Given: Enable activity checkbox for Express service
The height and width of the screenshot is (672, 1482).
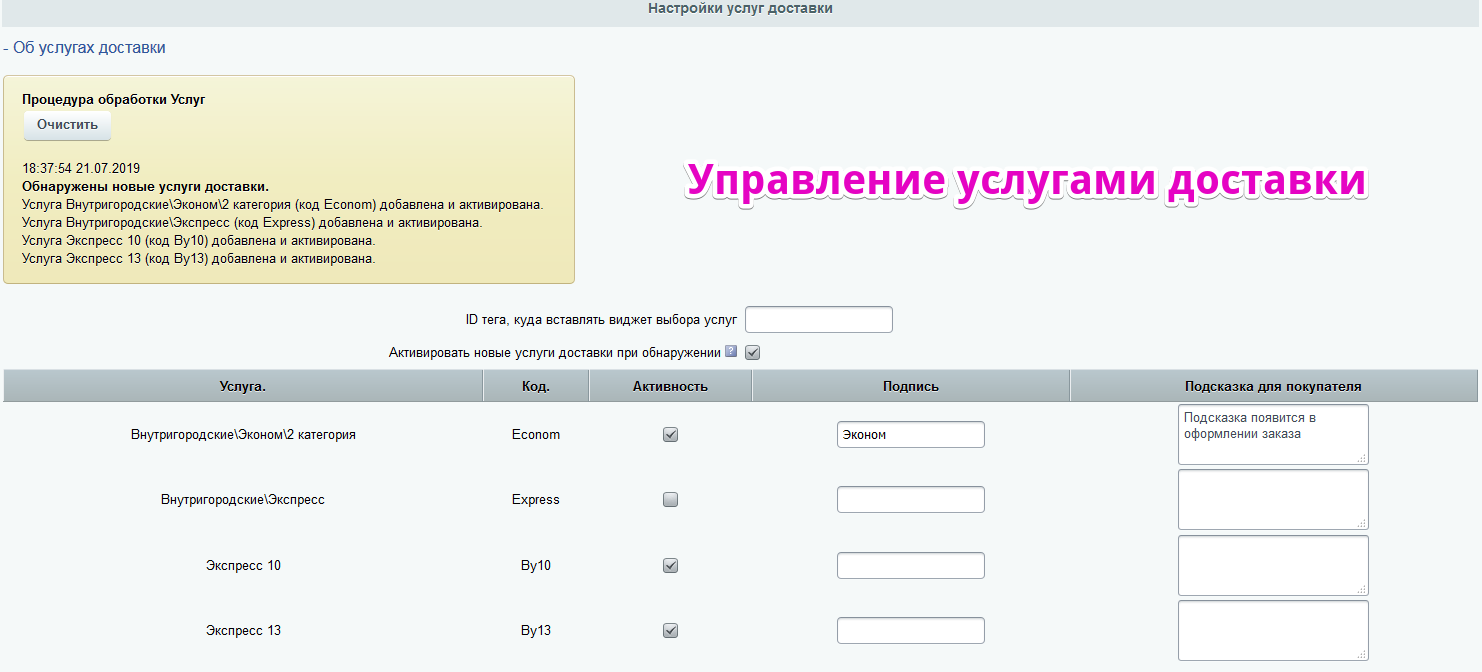Looking at the screenshot, I should coord(671,500).
